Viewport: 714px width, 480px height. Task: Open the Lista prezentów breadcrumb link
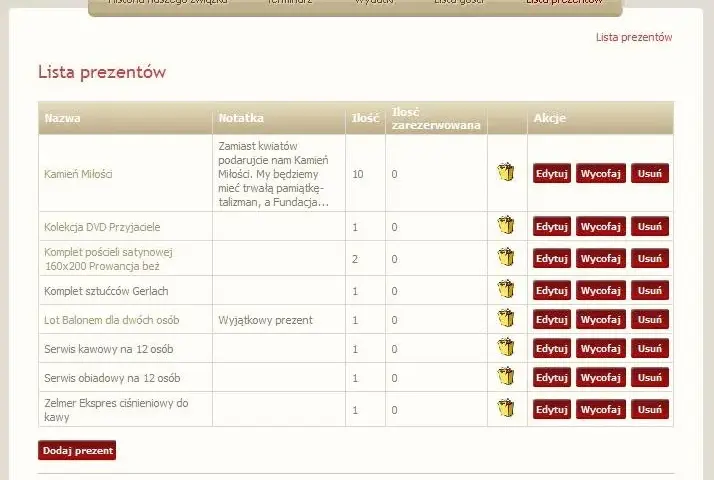pos(634,37)
